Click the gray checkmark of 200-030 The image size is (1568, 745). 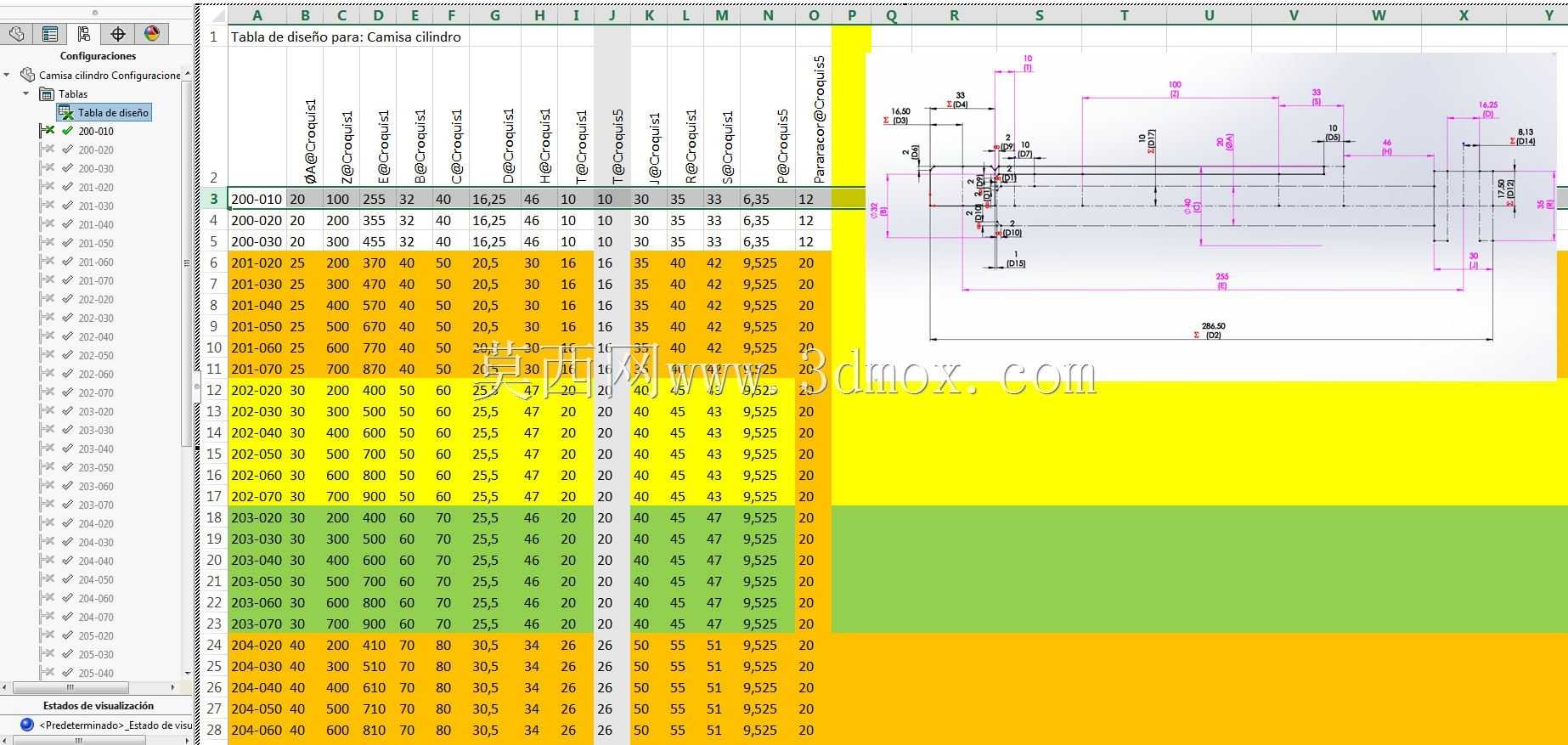coord(68,168)
